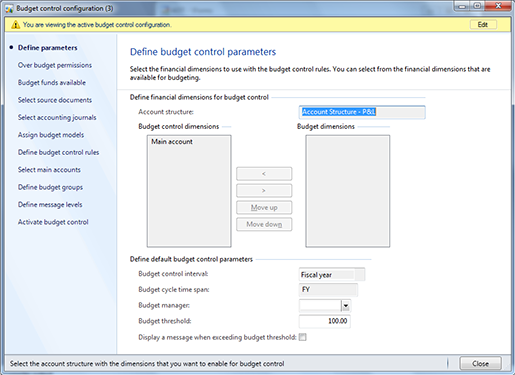Screen dimensions: 515x375
Task: Go to Activate budget control
Action: click(x=53, y=222)
